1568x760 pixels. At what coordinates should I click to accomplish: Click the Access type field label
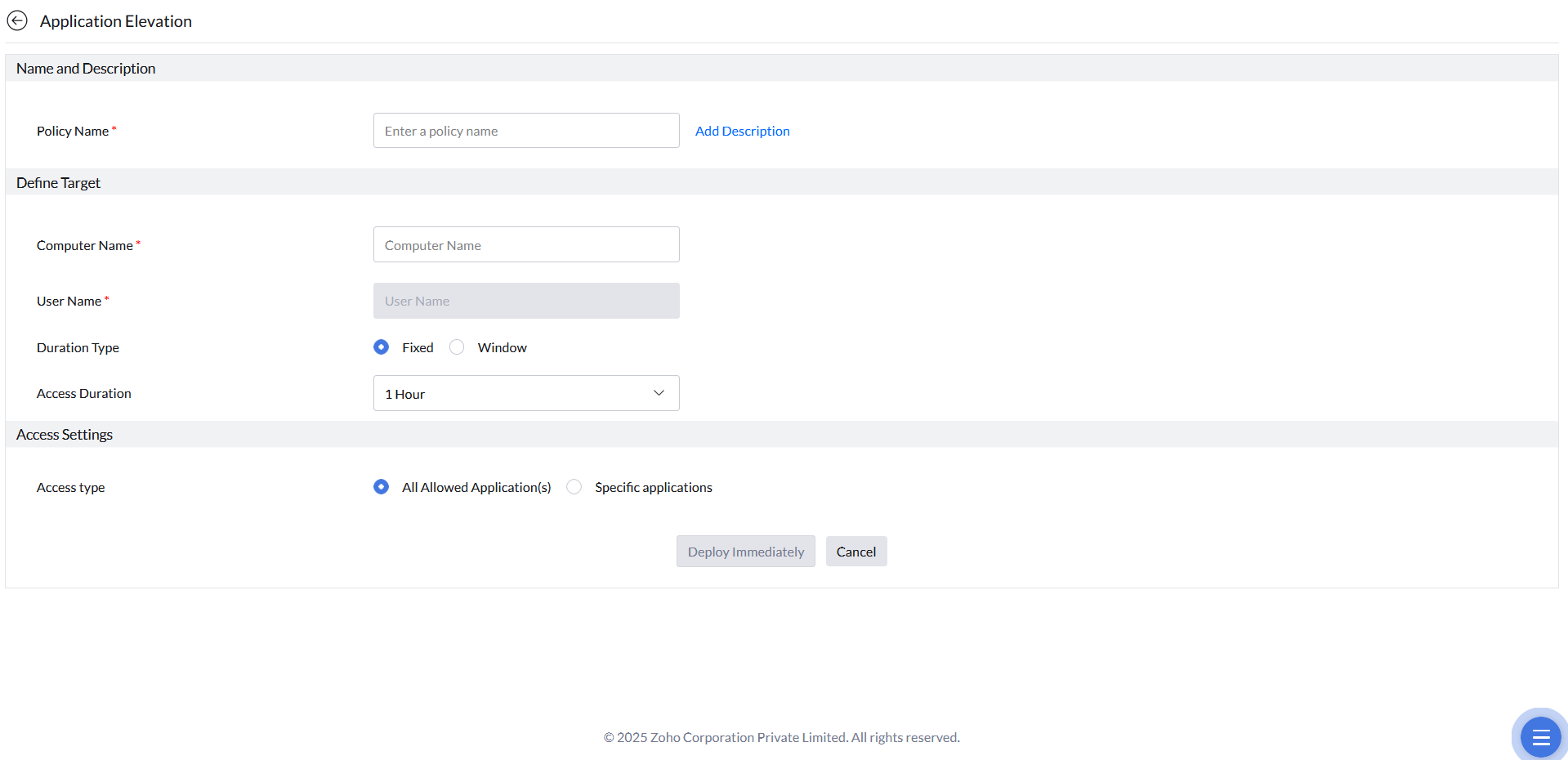pyautogui.click(x=71, y=487)
